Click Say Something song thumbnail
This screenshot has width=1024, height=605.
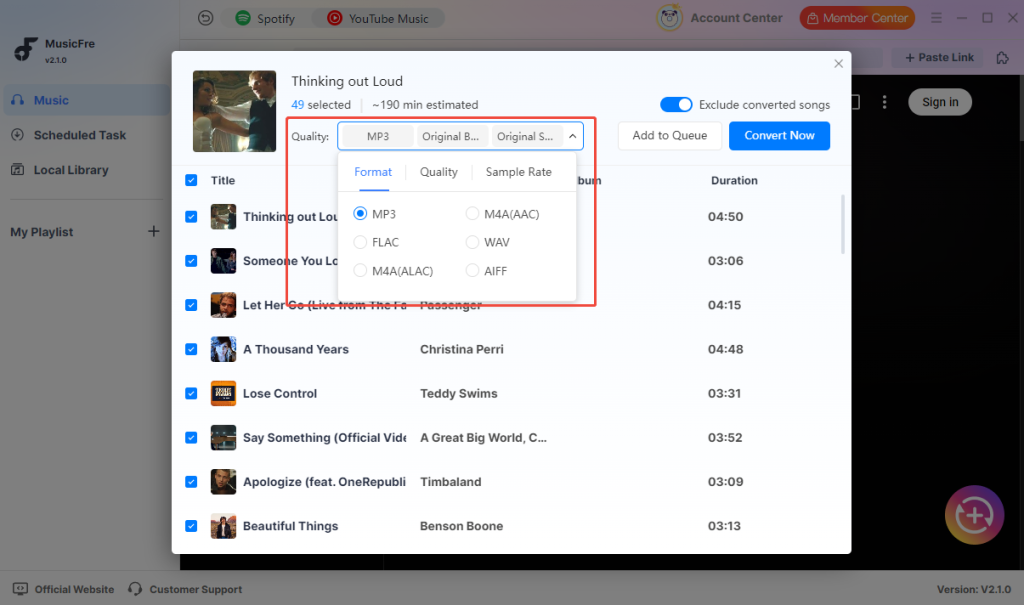click(223, 438)
